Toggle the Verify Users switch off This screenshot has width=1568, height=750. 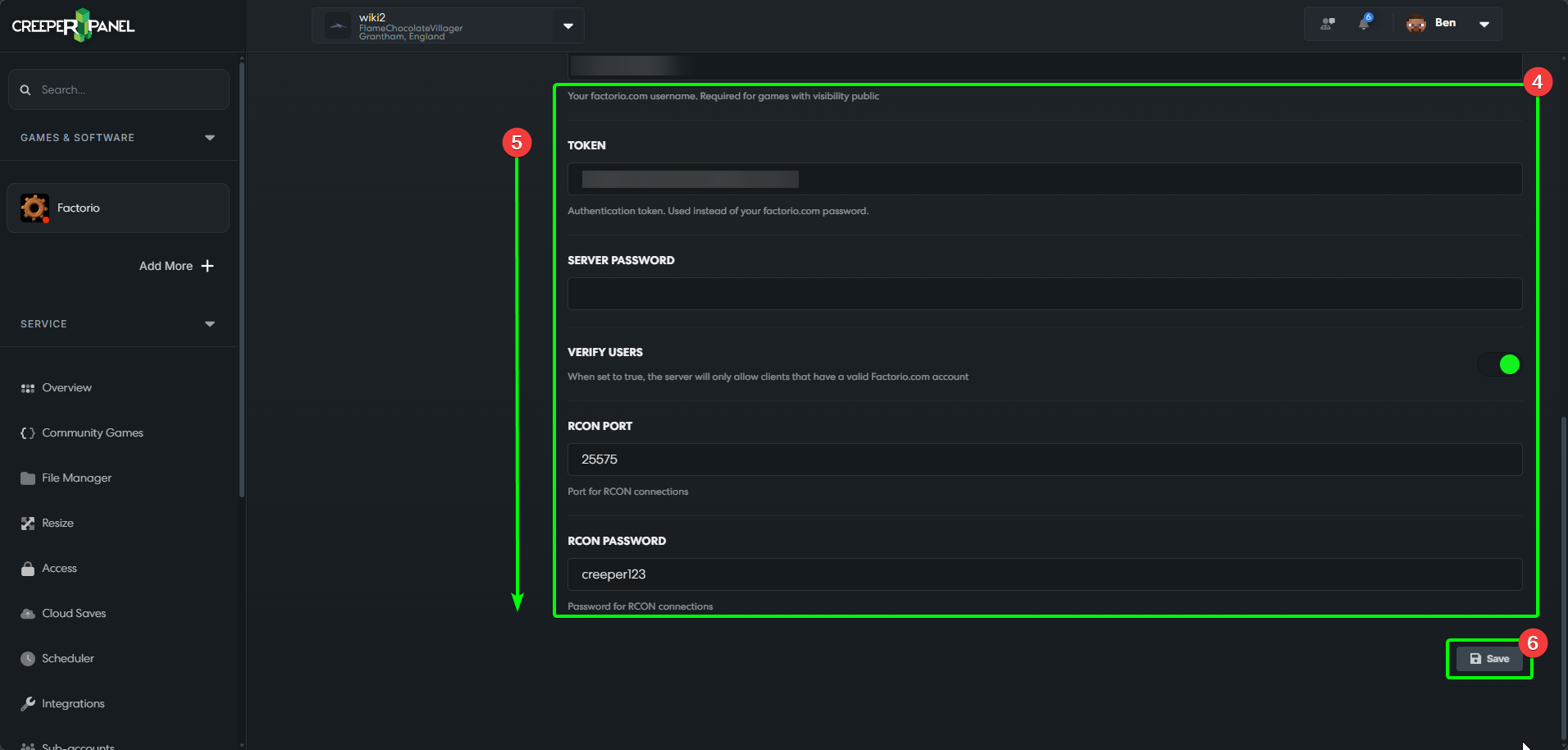(1501, 364)
